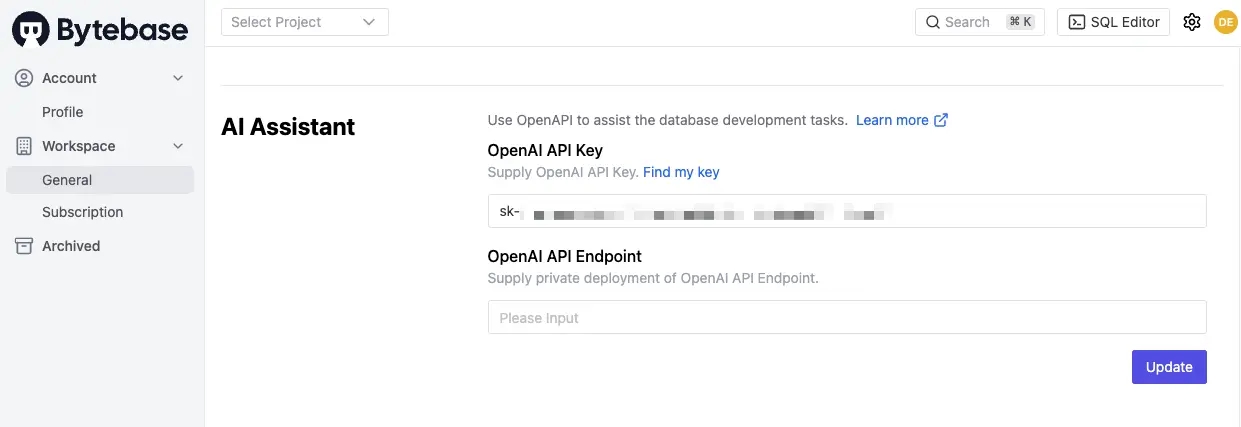Click the Archived box icon
The width and height of the screenshot is (1241, 427).
[24, 246]
